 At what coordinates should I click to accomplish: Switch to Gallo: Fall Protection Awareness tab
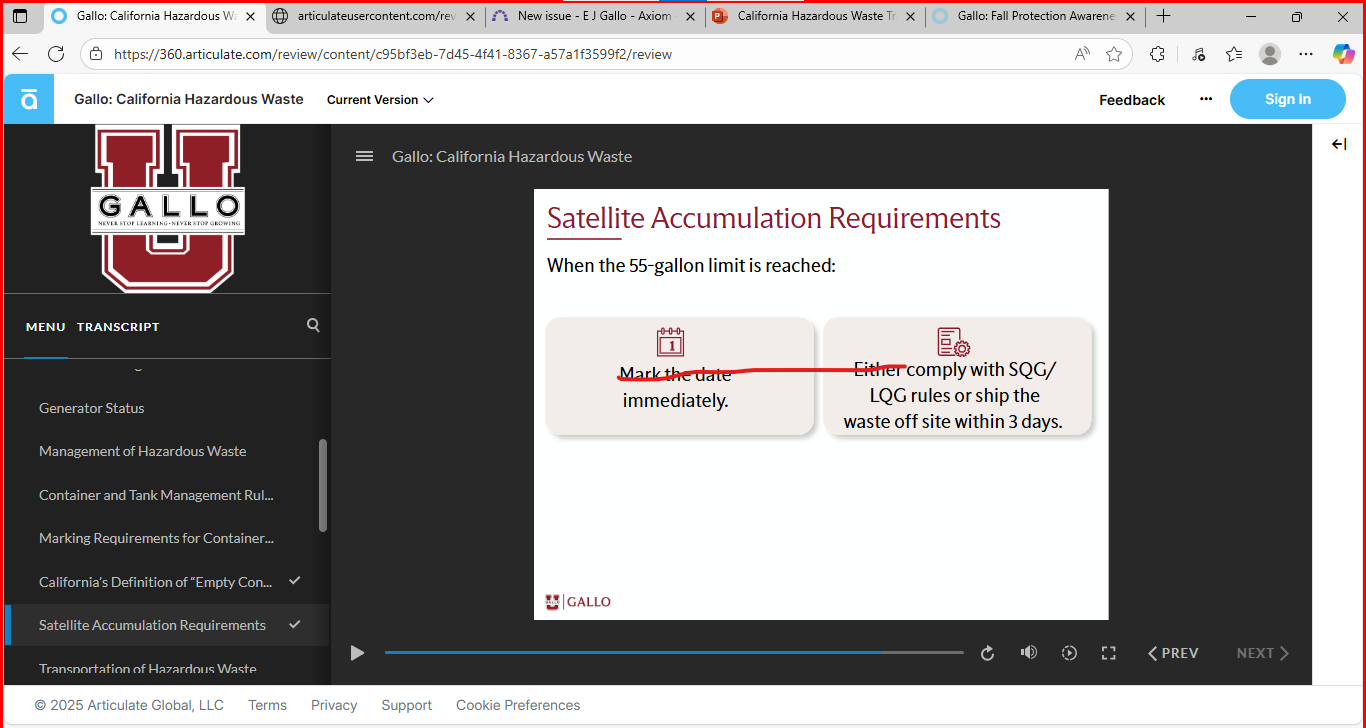(1034, 16)
